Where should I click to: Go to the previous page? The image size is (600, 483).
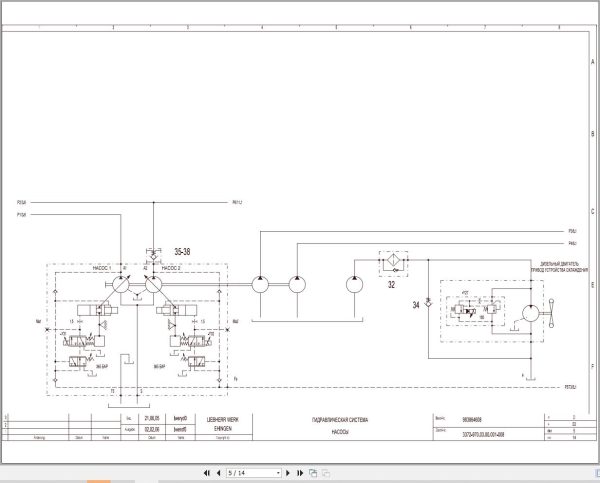point(218,473)
